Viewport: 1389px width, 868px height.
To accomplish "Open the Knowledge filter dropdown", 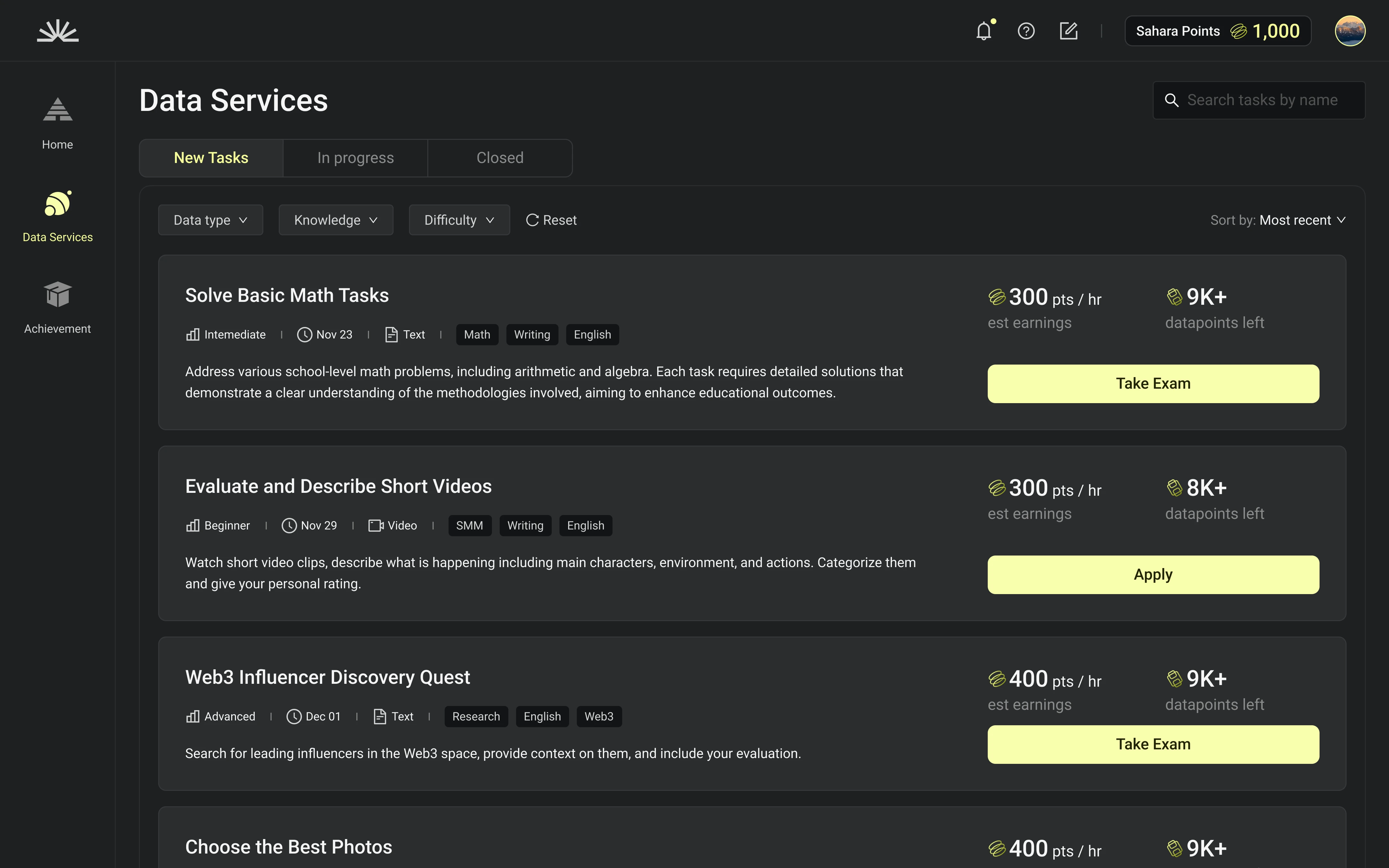I will pyautogui.click(x=336, y=221).
